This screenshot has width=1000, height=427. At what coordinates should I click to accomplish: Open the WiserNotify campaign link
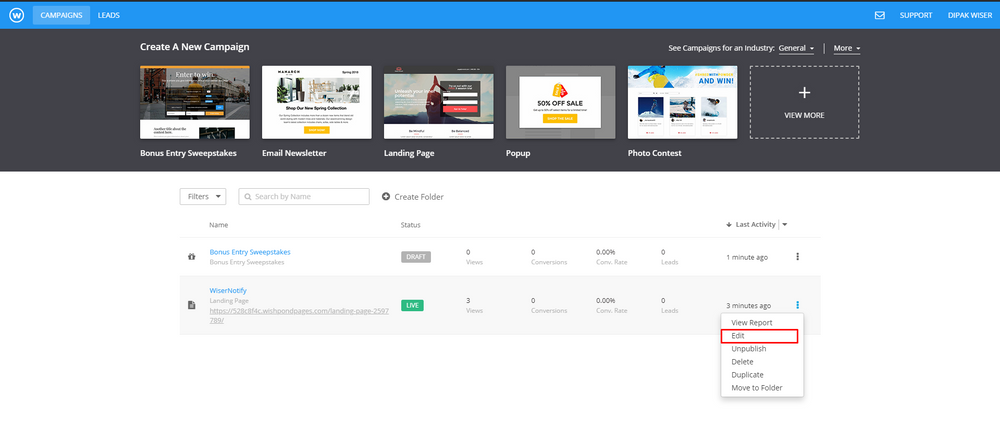(228, 291)
